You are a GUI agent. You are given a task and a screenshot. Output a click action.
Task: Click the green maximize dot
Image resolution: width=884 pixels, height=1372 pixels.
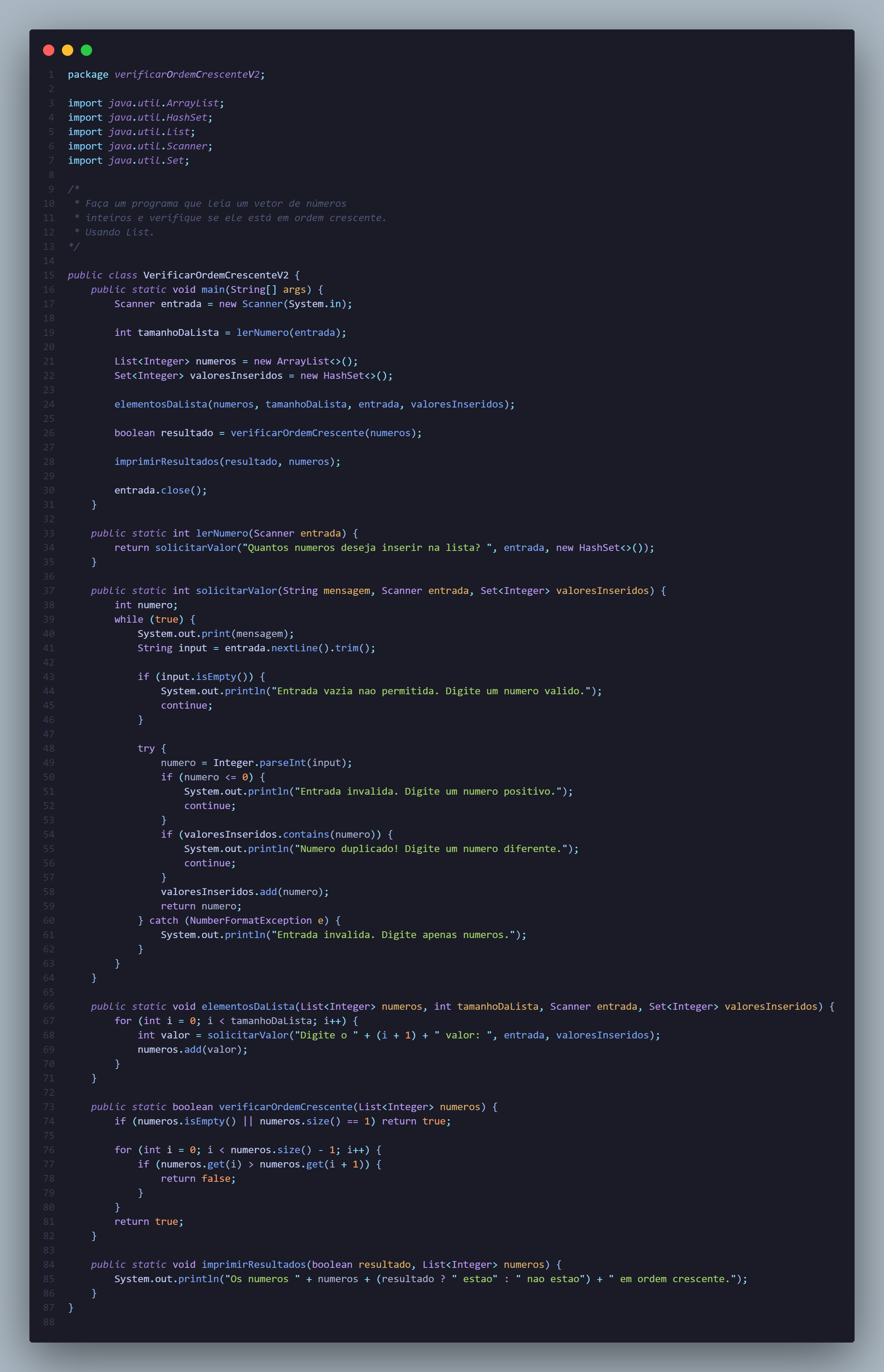pos(87,50)
